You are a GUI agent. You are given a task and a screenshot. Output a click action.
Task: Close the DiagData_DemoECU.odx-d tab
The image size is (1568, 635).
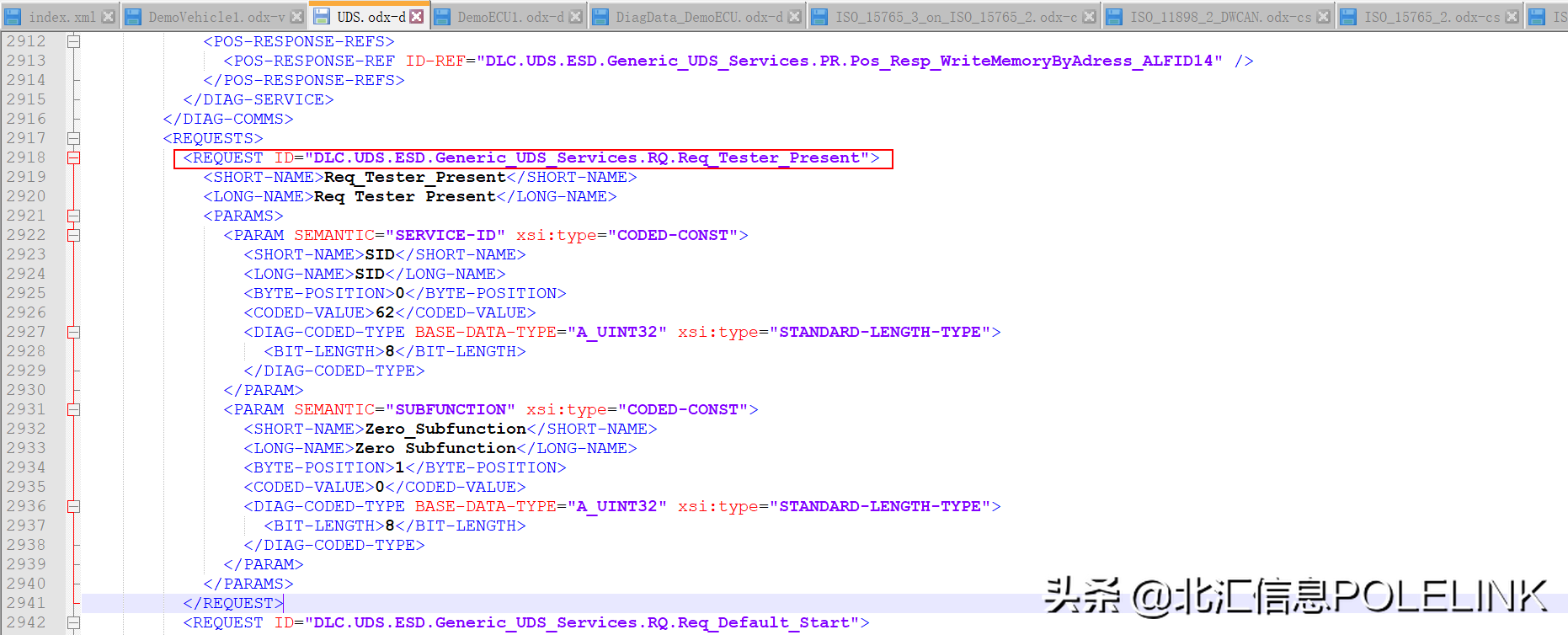coord(794,17)
